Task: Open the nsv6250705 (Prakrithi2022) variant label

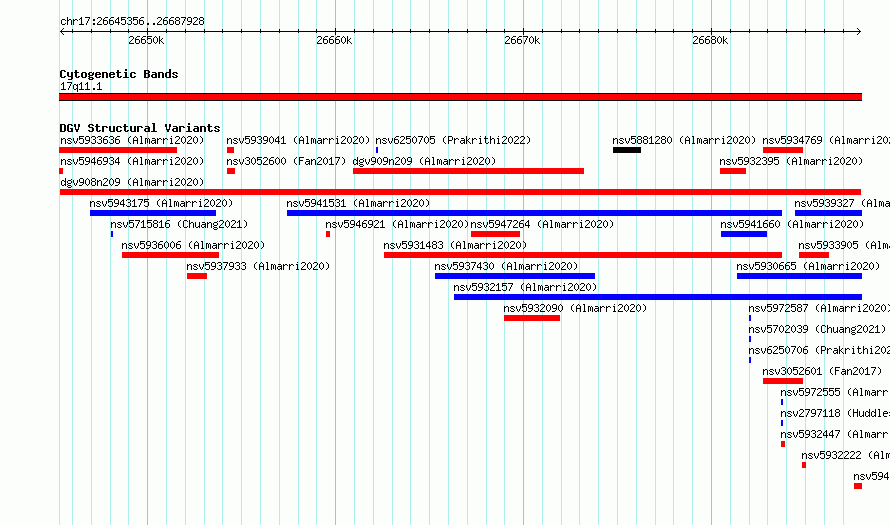Action: [453, 140]
